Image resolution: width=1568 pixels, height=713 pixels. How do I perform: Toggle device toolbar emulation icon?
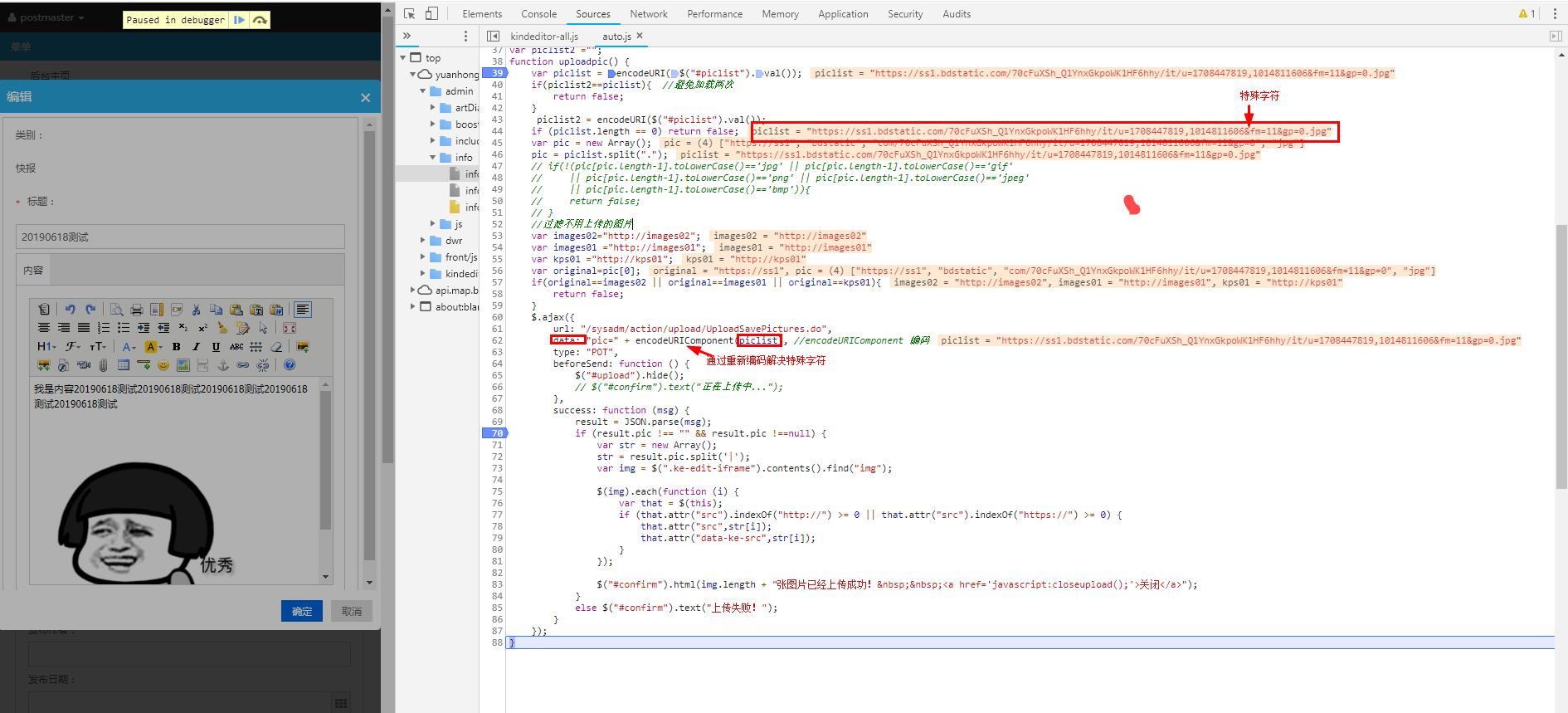tap(431, 14)
